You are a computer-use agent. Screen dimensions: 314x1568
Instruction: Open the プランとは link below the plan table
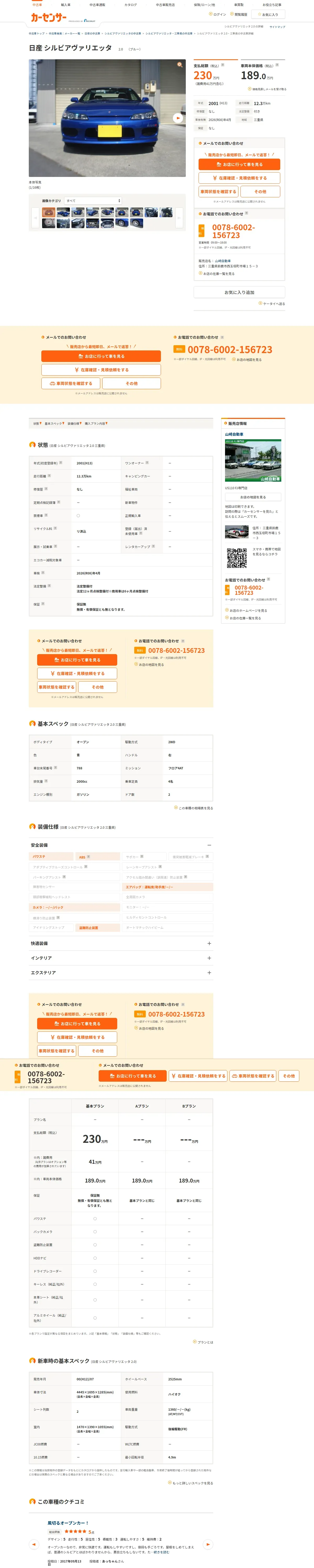[204, 1342]
